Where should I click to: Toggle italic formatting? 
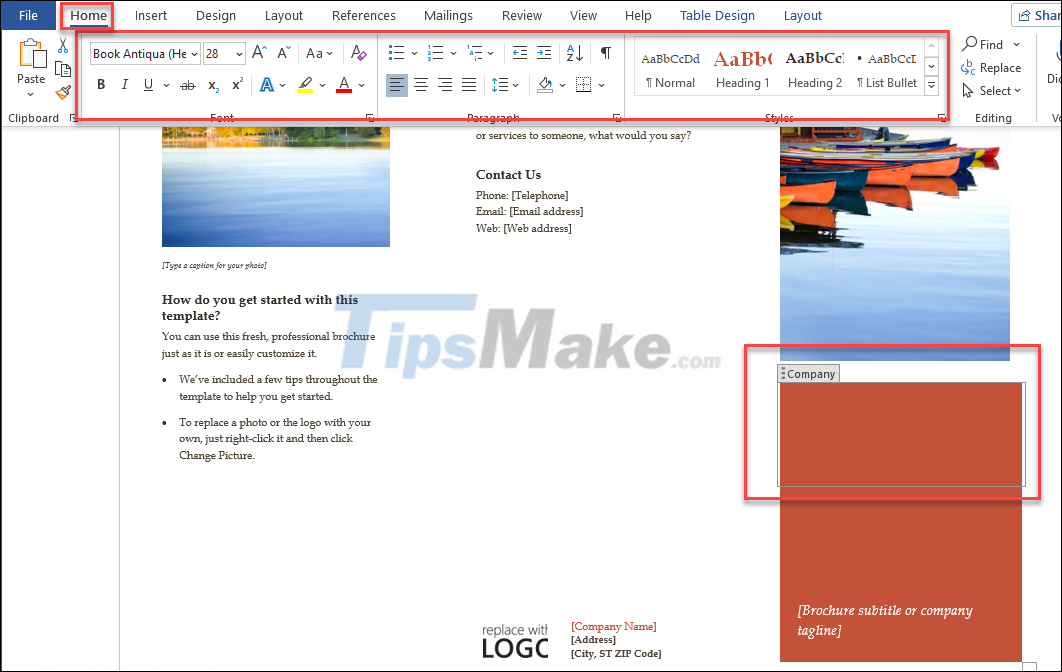coord(124,84)
